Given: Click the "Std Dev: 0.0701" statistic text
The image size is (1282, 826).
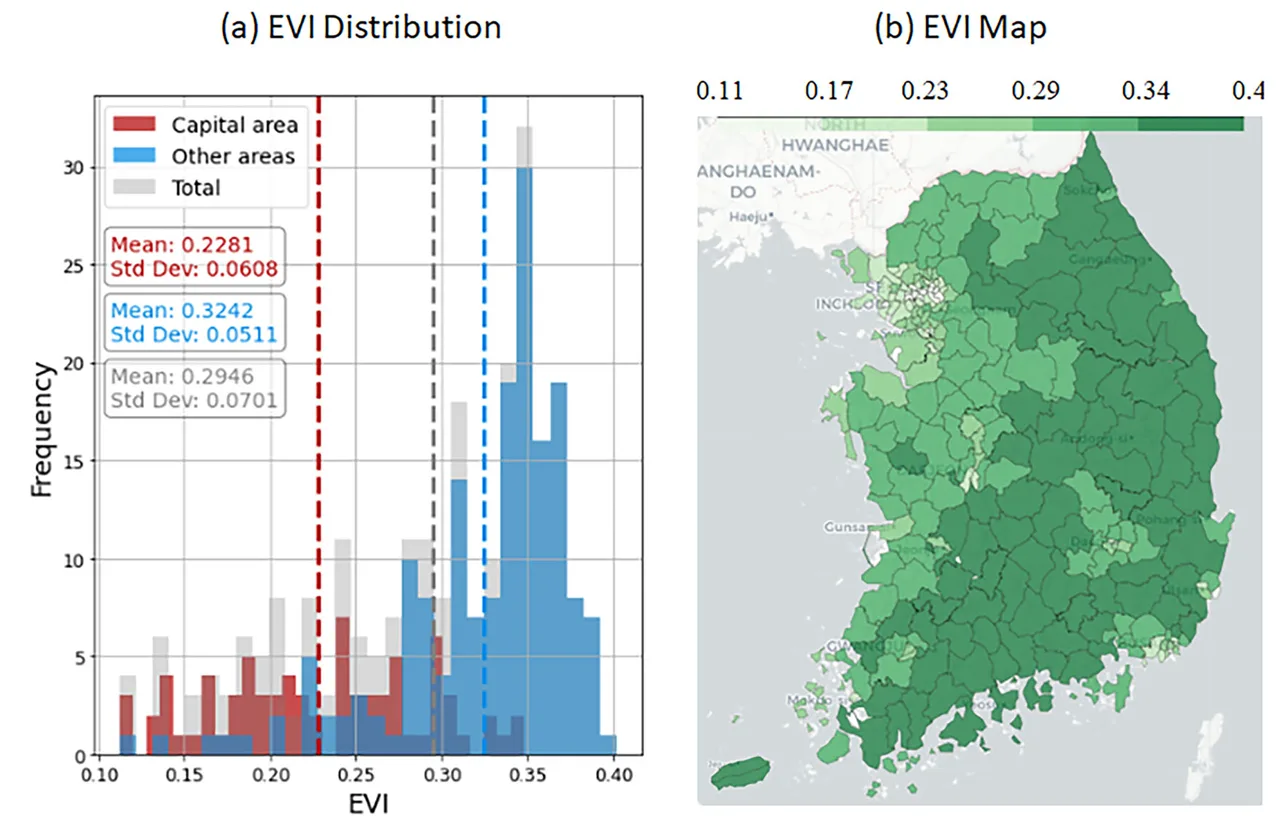Looking at the screenshot, I should click(194, 401).
